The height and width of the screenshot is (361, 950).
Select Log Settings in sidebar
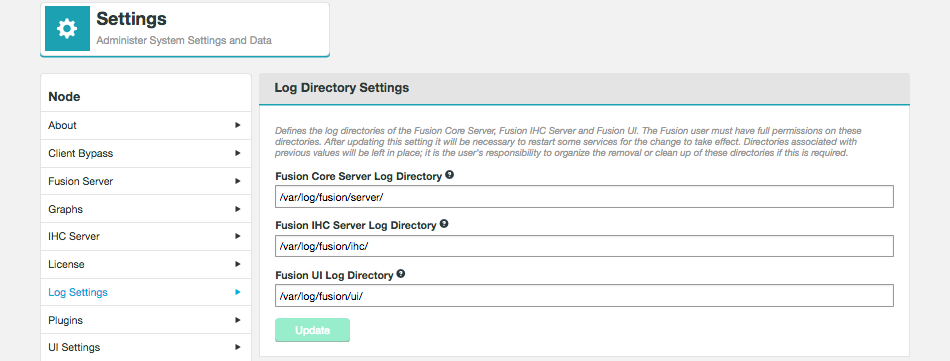tap(146, 292)
